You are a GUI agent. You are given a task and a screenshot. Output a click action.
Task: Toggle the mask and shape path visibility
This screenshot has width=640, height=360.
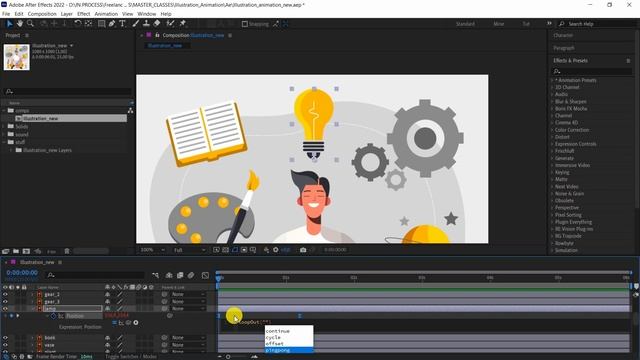pos(235,250)
